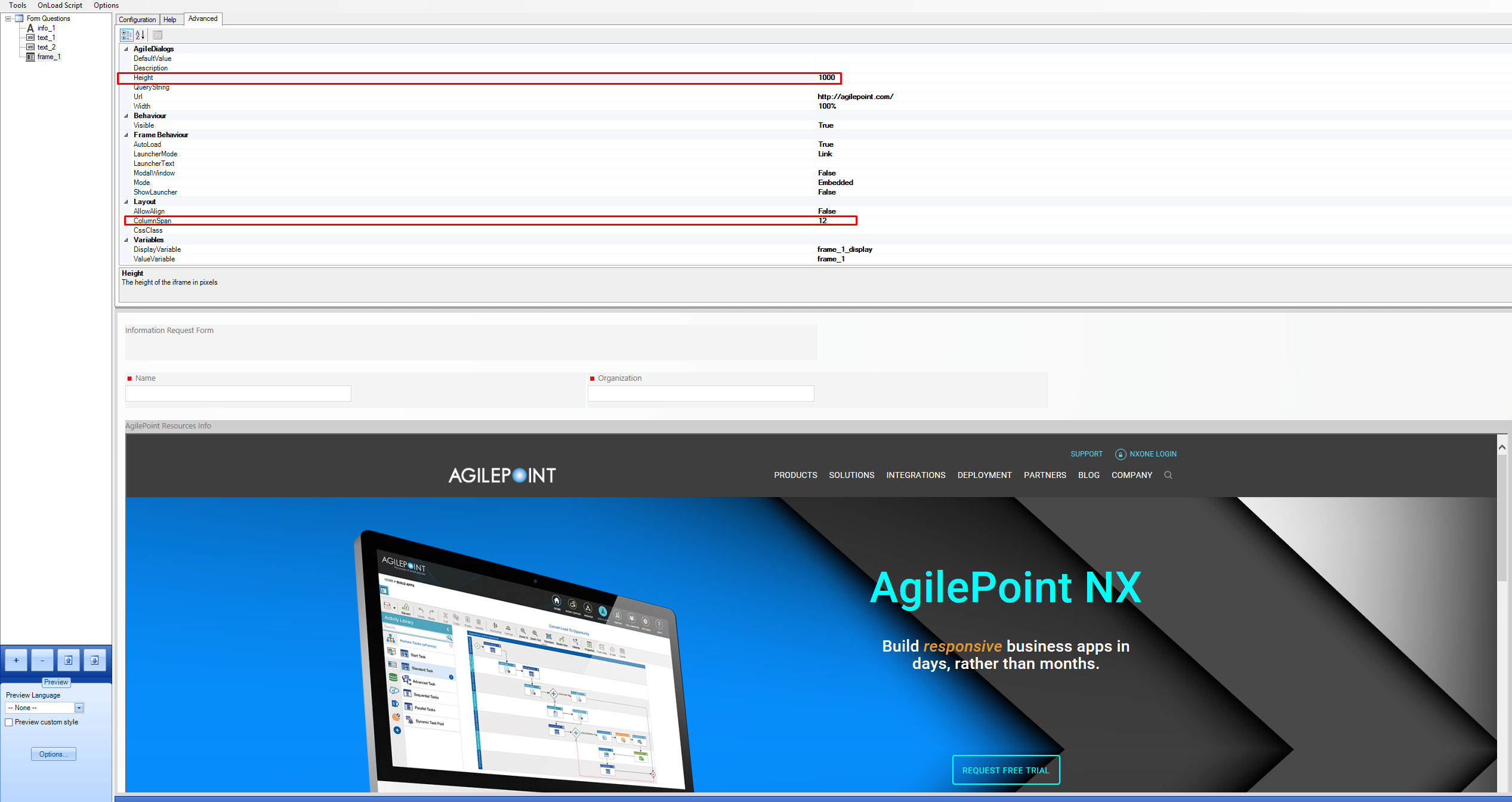Switch to categorized property view
This screenshot has width=1512, height=802.
(x=126, y=35)
